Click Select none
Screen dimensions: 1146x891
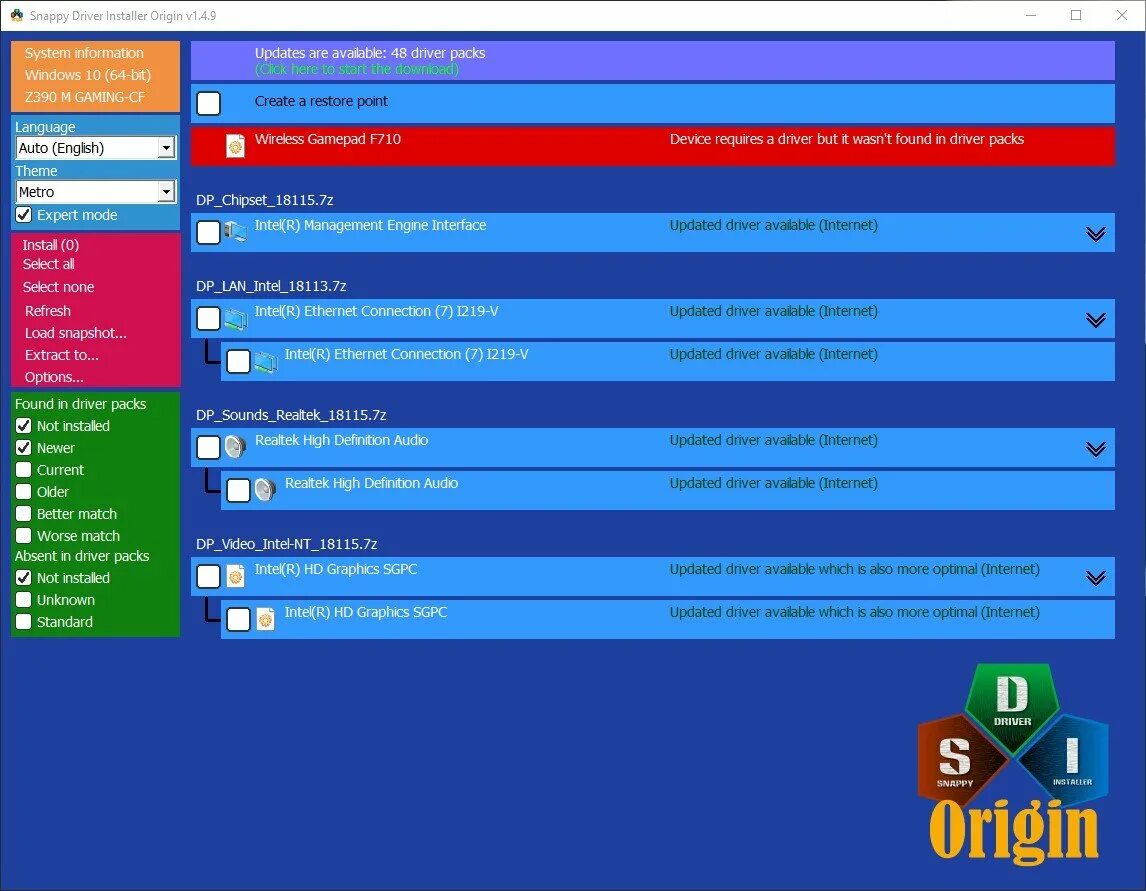pyautogui.click(x=58, y=287)
